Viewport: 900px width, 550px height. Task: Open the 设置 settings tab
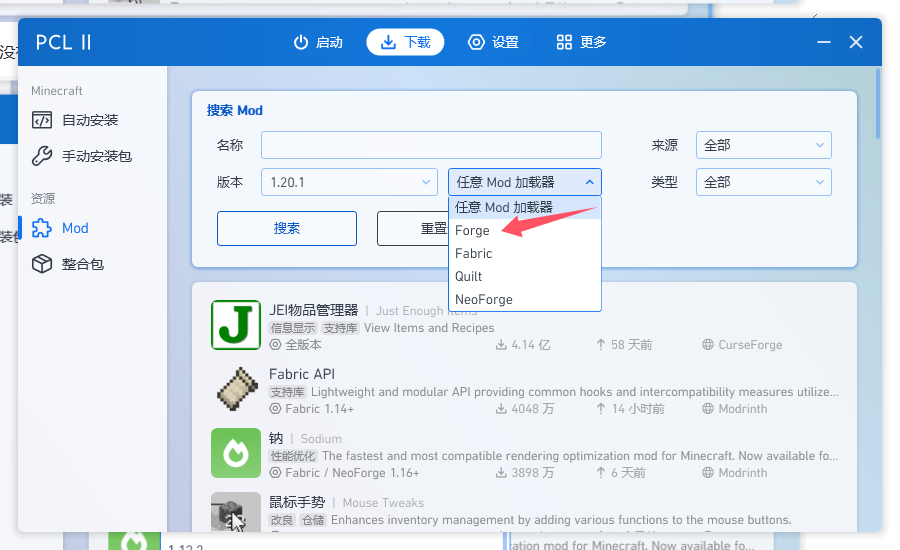[x=494, y=42]
